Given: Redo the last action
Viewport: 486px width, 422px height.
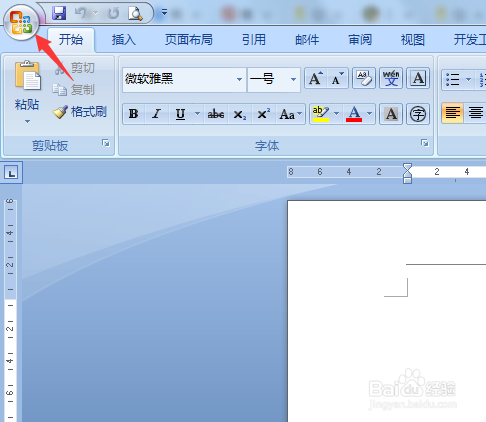Looking at the screenshot, I should tap(114, 13).
